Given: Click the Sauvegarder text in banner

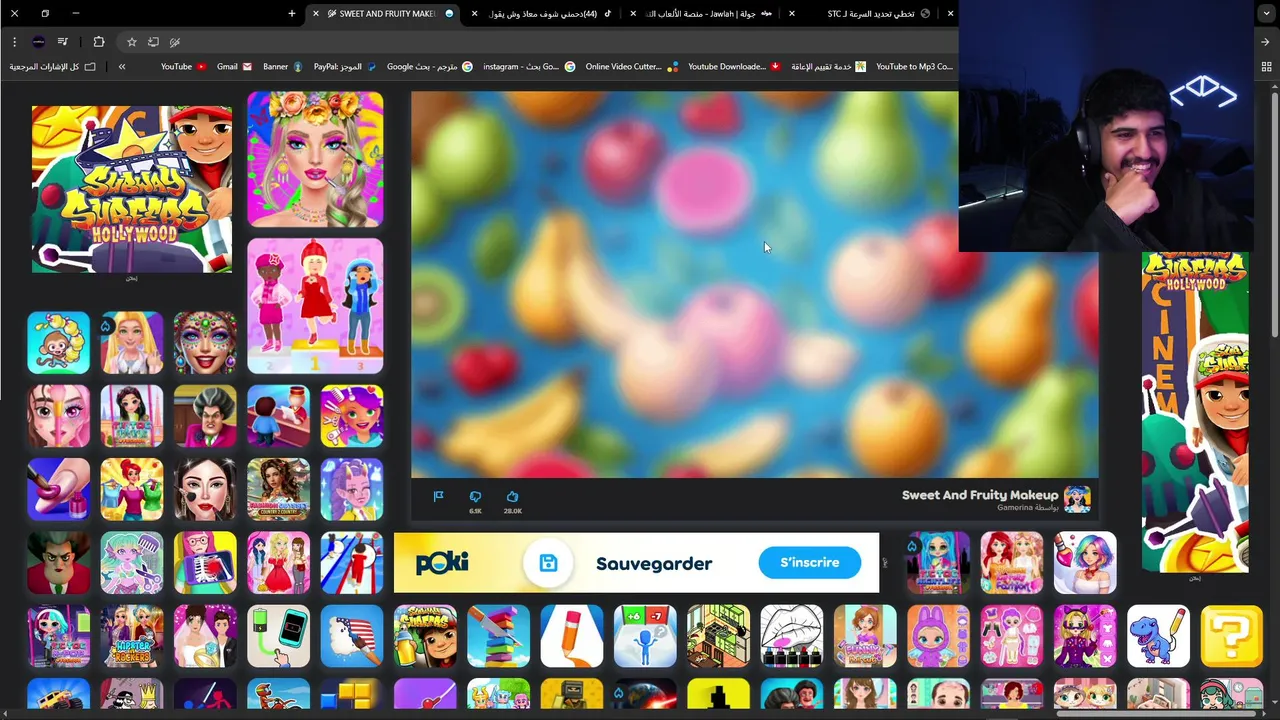Looking at the screenshot, I should point(654,564).
